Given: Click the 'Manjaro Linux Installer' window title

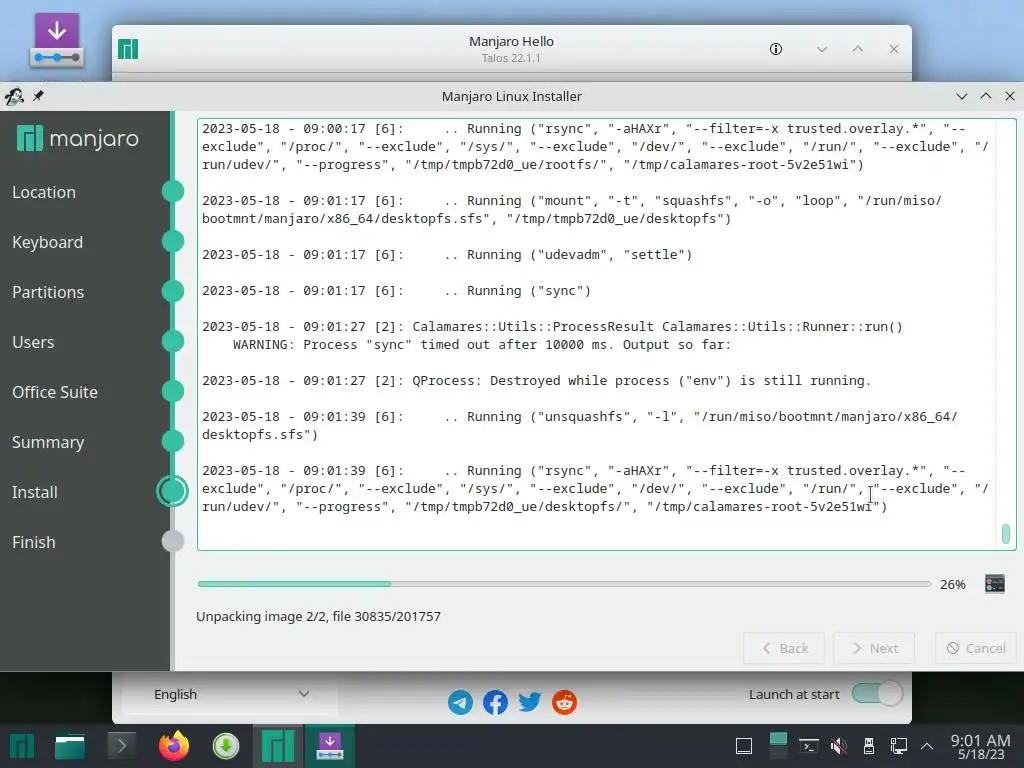Looking at the screenshot, I should point(511,96).
